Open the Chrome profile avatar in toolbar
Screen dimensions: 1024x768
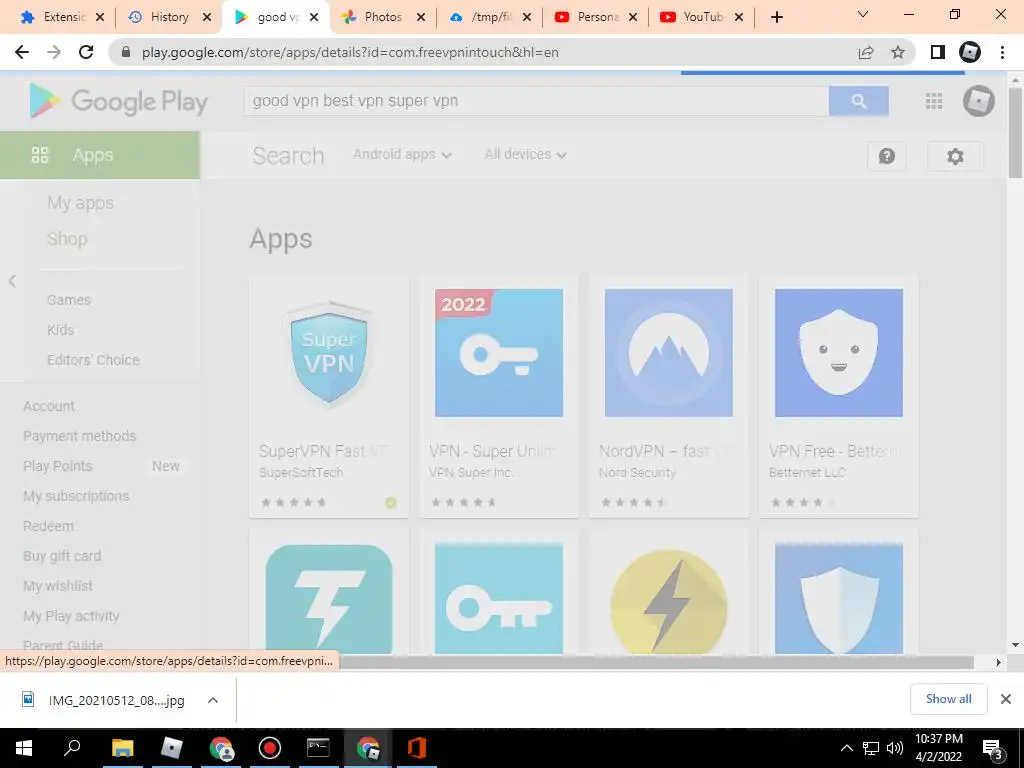click(970, 52)
